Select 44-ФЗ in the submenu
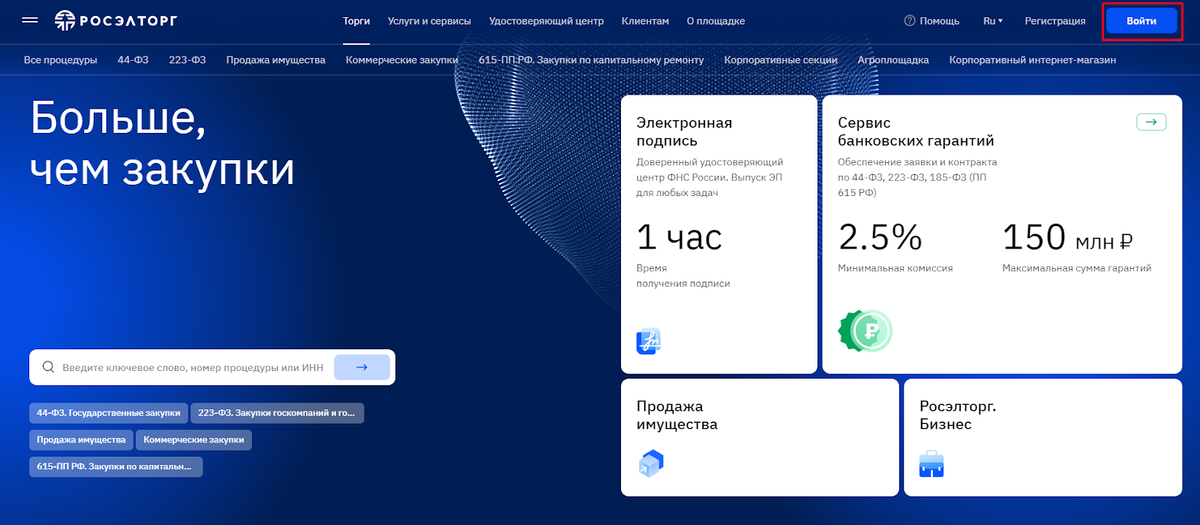Image resolution: width=1200 pixels, height=525 pixels. [133, 60]
